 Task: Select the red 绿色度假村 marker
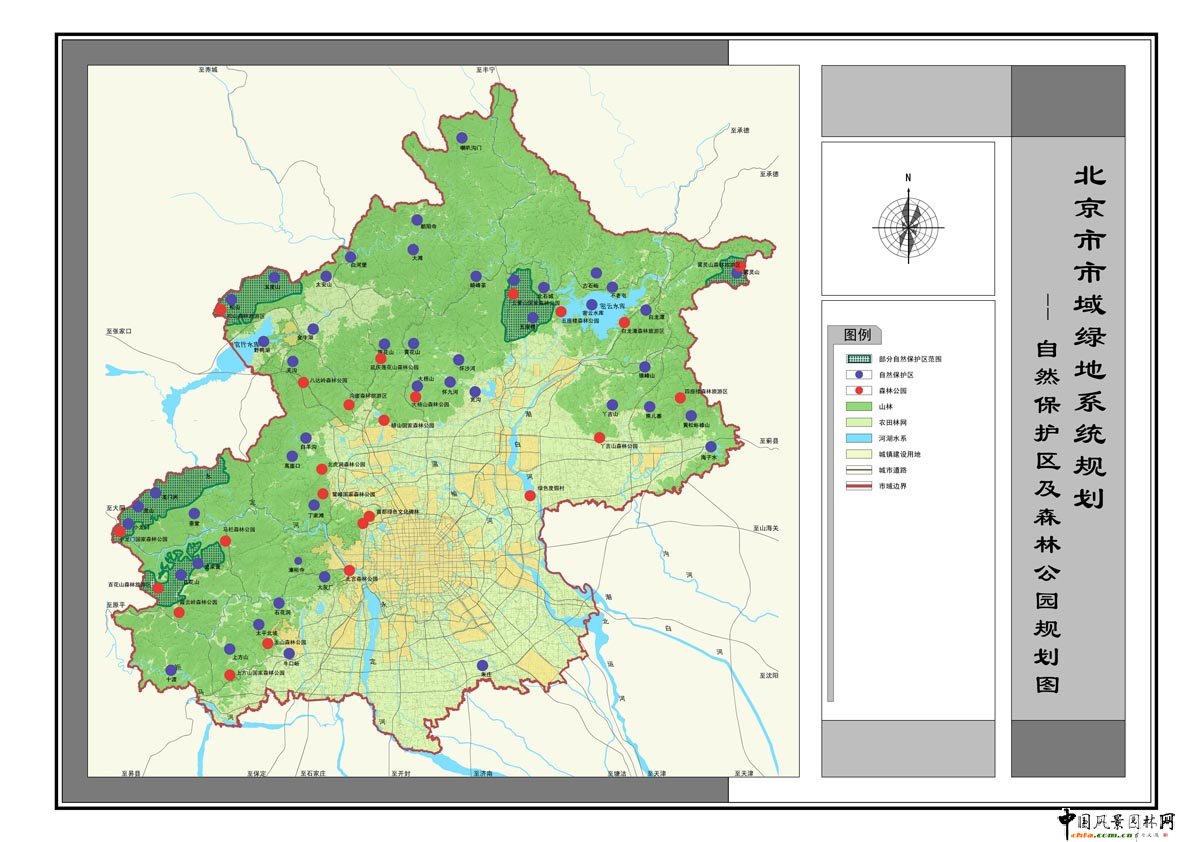[x=530, y=495]
